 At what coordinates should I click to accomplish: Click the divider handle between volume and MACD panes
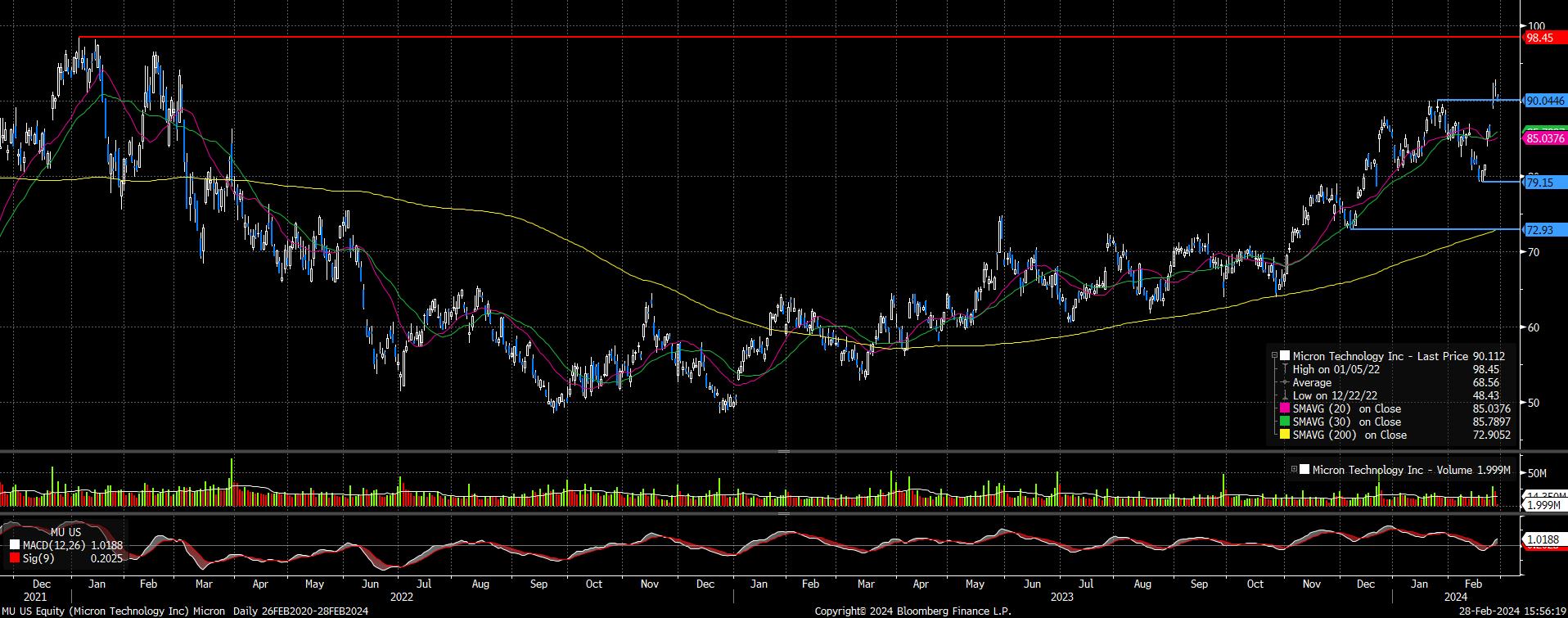783,513
